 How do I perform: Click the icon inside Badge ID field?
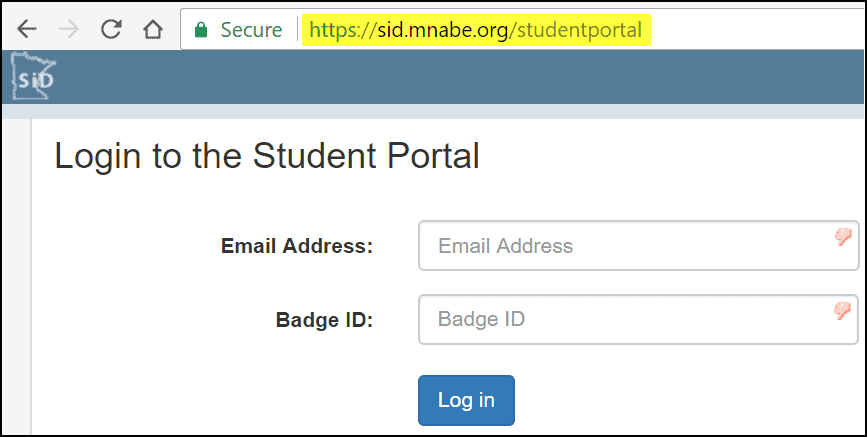(x=843, y=311)
